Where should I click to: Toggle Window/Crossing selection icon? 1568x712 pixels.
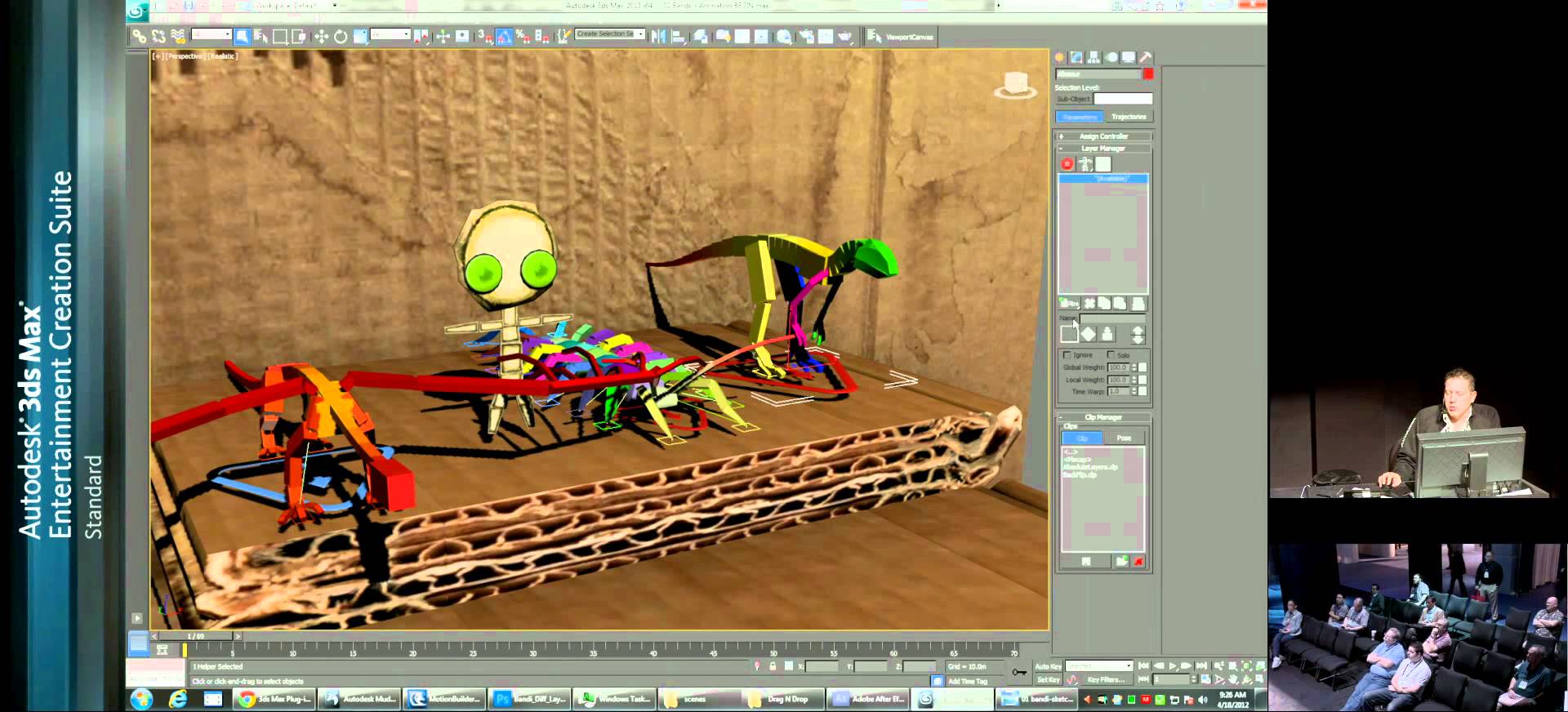click(x=299, y=36)
